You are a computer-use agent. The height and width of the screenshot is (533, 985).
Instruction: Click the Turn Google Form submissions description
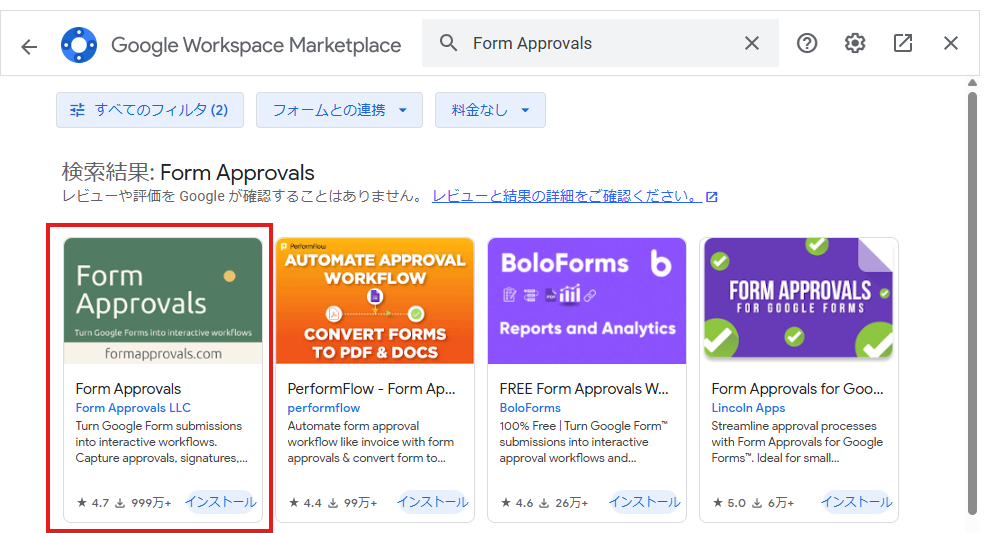pos(161,442)
